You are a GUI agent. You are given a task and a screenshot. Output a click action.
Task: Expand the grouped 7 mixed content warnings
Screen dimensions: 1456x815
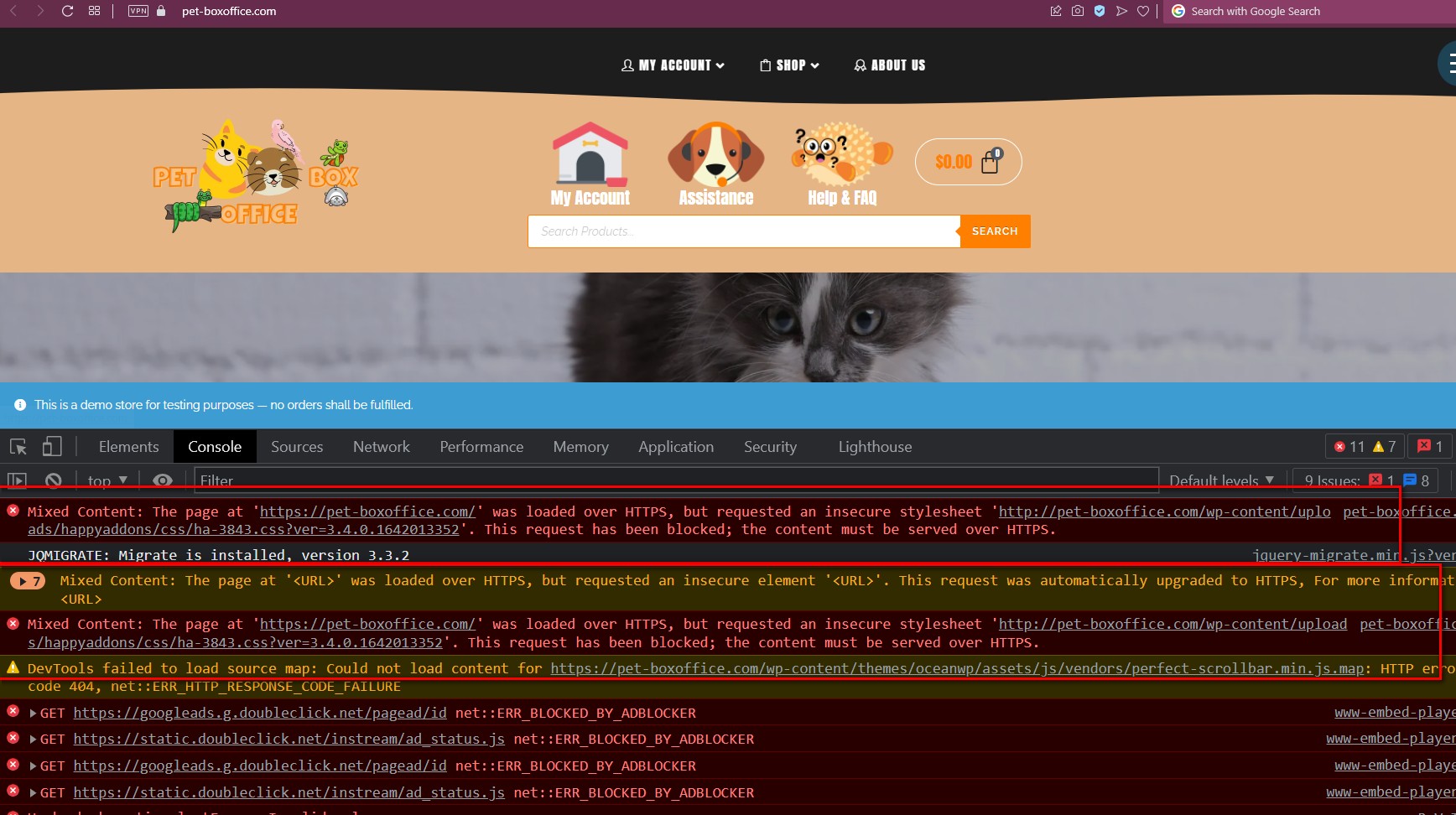pos(28,581)
